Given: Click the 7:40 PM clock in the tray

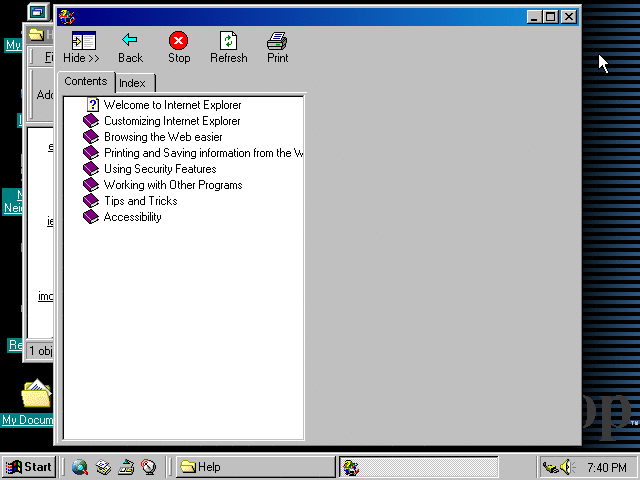Looking at the screenshot, I should tap(606, 467).
